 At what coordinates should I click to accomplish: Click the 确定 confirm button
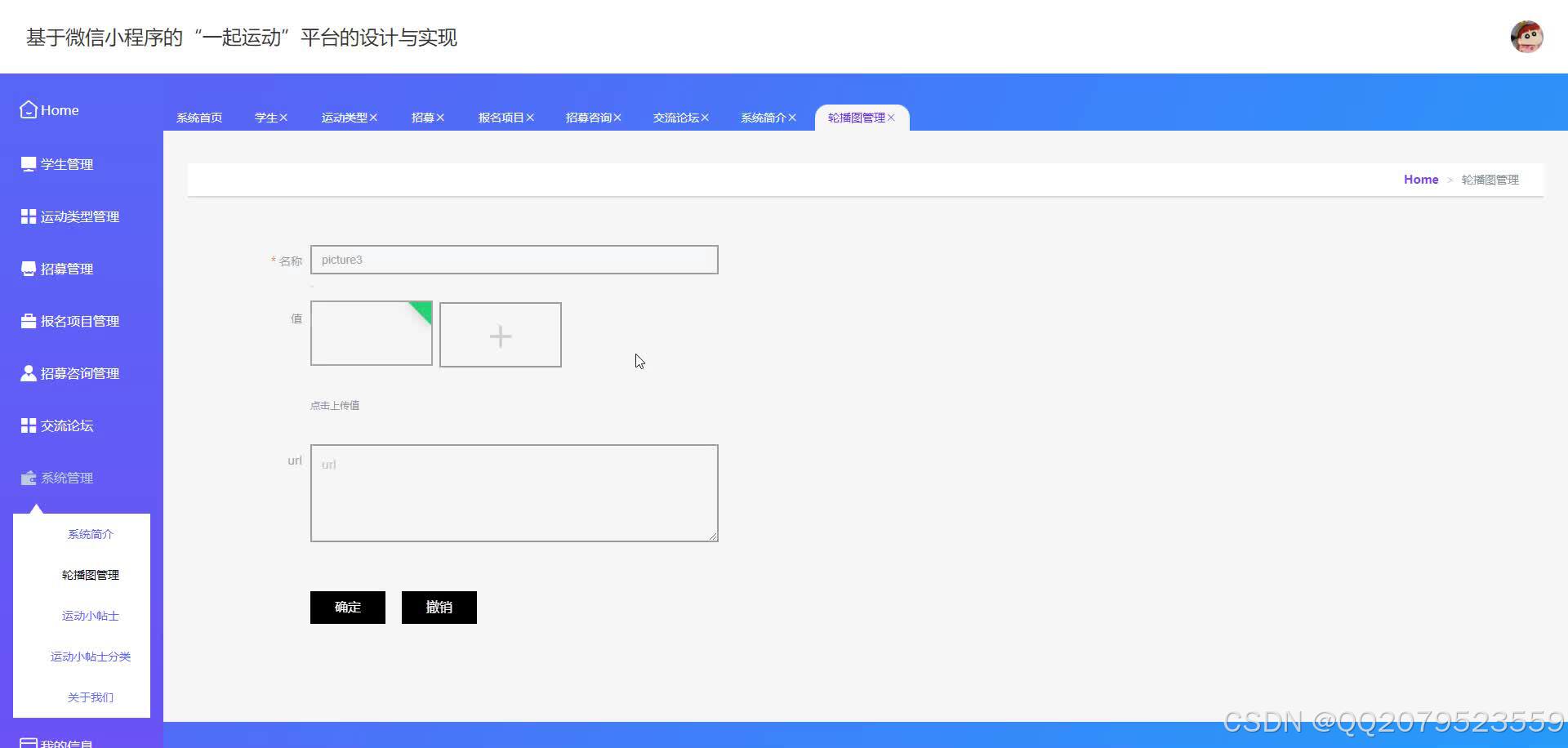click(x=348, y=608)
